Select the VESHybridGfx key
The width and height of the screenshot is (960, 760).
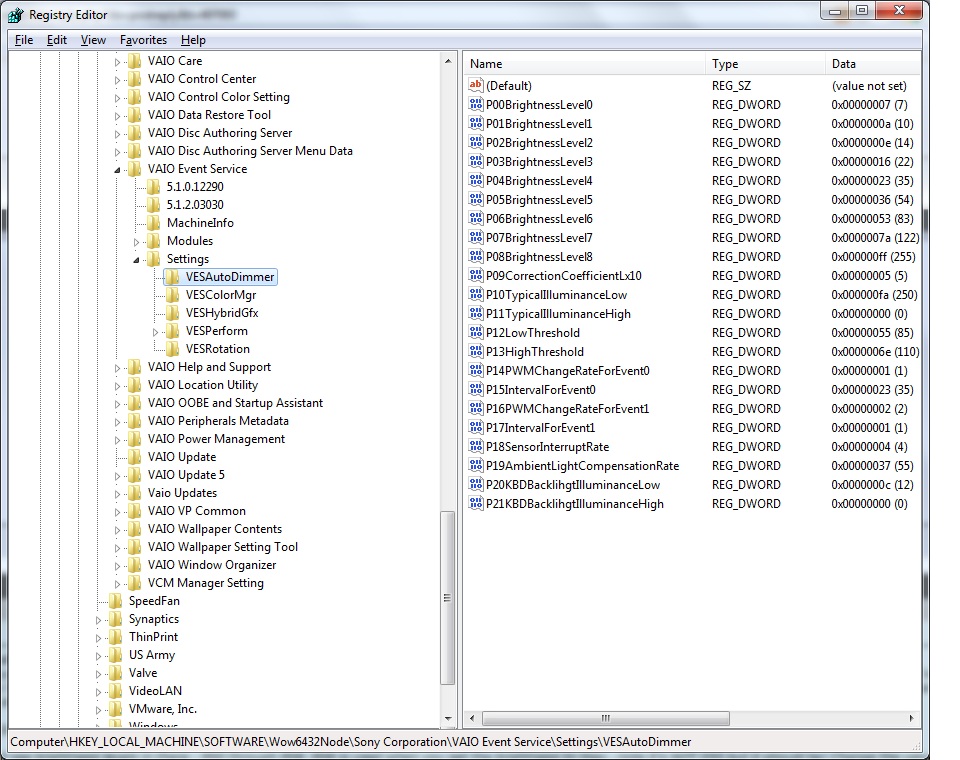coord(222,313)
